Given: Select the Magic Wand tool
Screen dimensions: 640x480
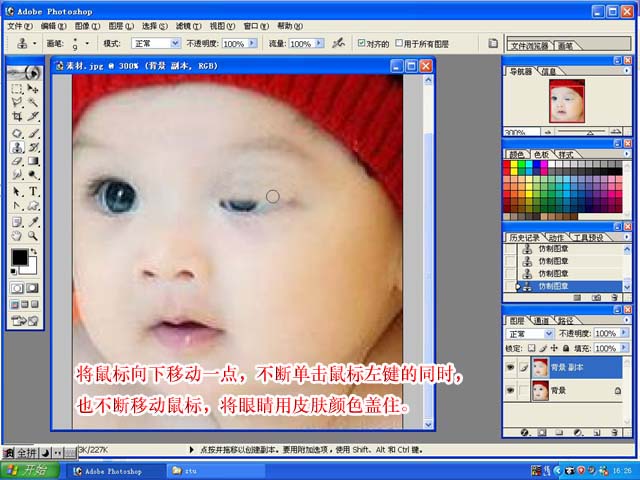Looking at the screenshot, I should [x=33, y=102].
